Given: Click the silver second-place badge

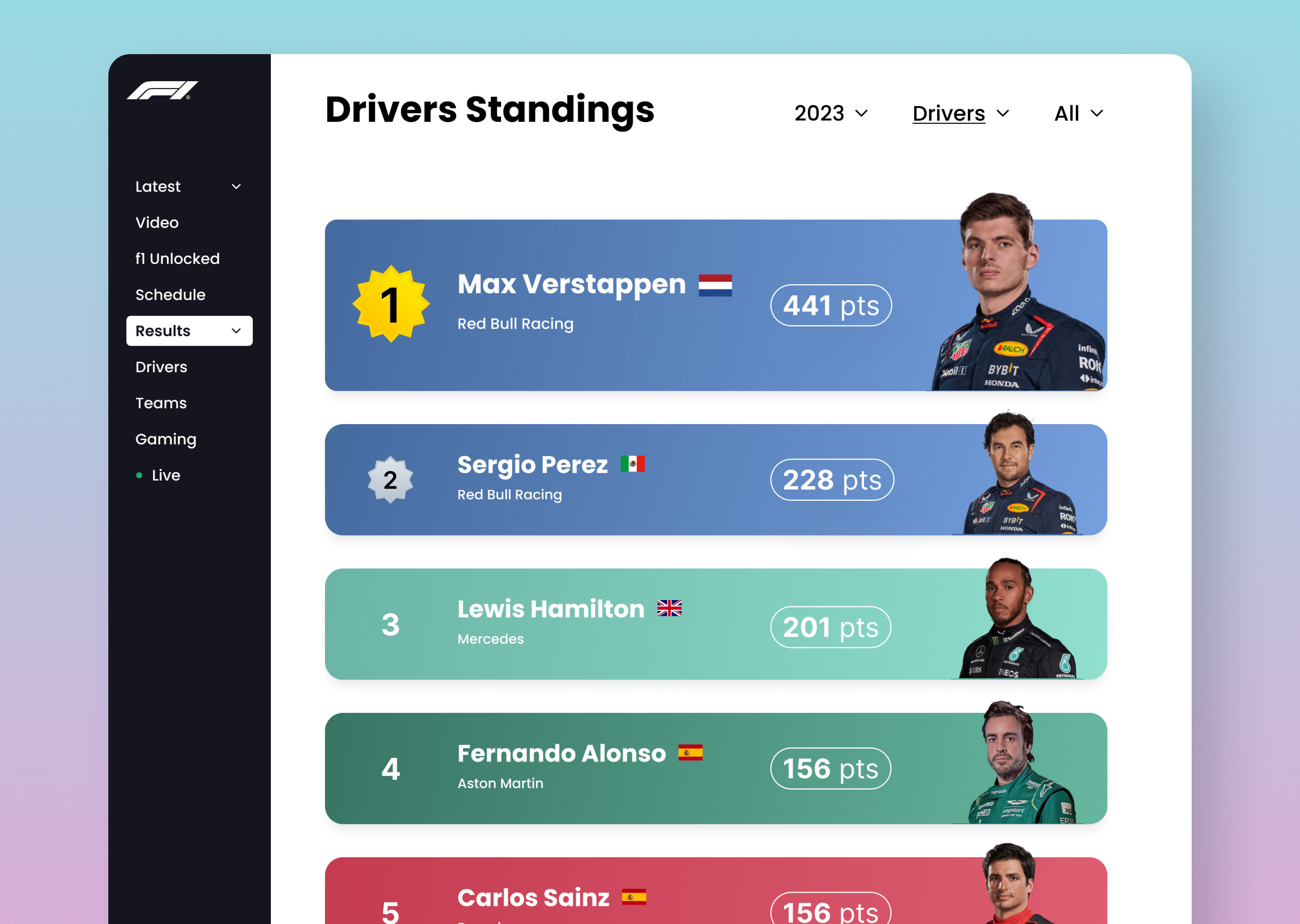Looking at the screenshot, I should [x=390, y=481].
